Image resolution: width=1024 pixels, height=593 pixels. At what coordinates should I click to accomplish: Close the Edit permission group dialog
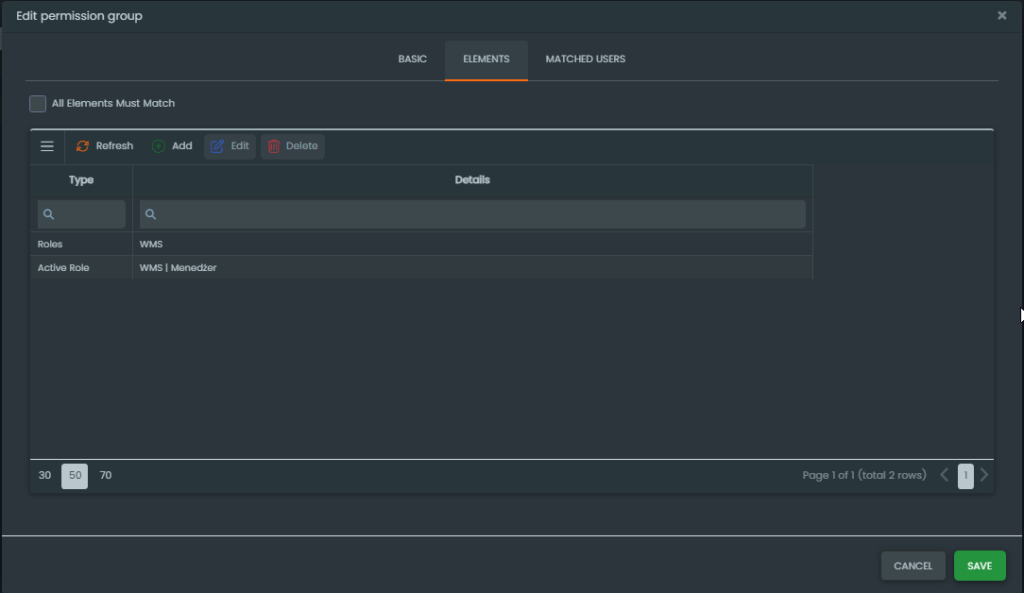click(x=1002, y=16)
